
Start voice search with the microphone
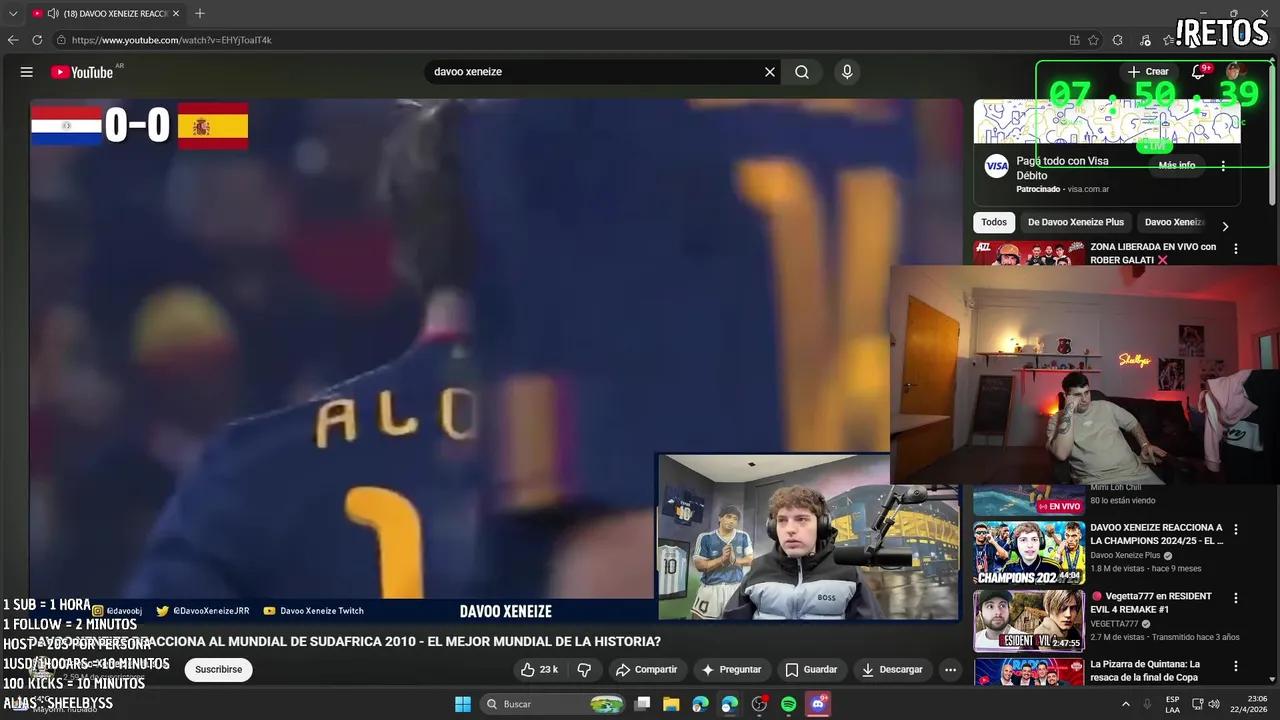pyautogui.click(x=847, y=72)
